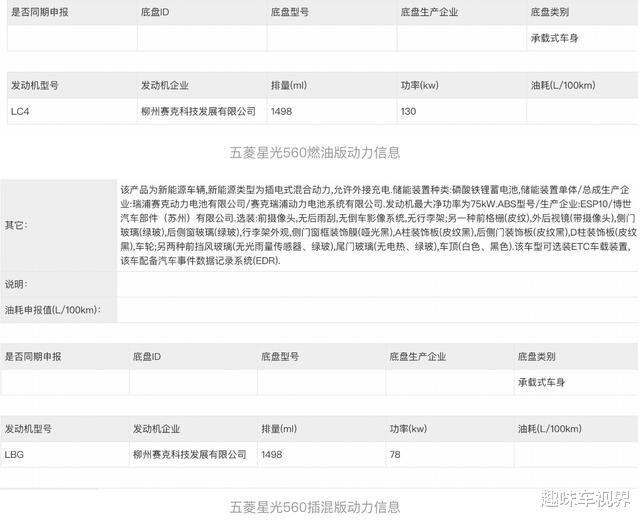Select 功率(kw) header above the 78 value
The image size is (640, 520).
pos(408,429)
